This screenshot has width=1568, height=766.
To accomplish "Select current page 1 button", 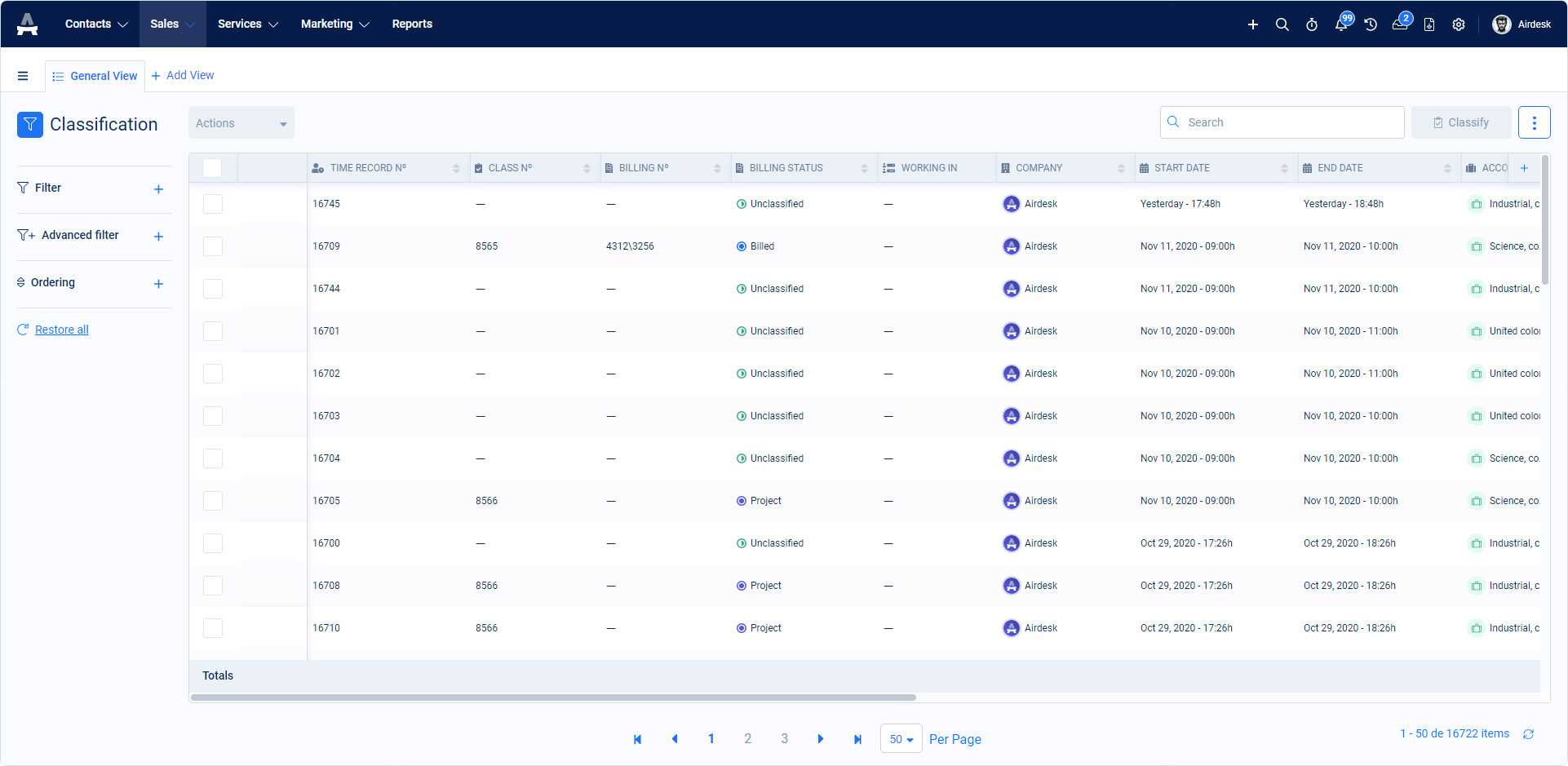I will tap(711, 739).
